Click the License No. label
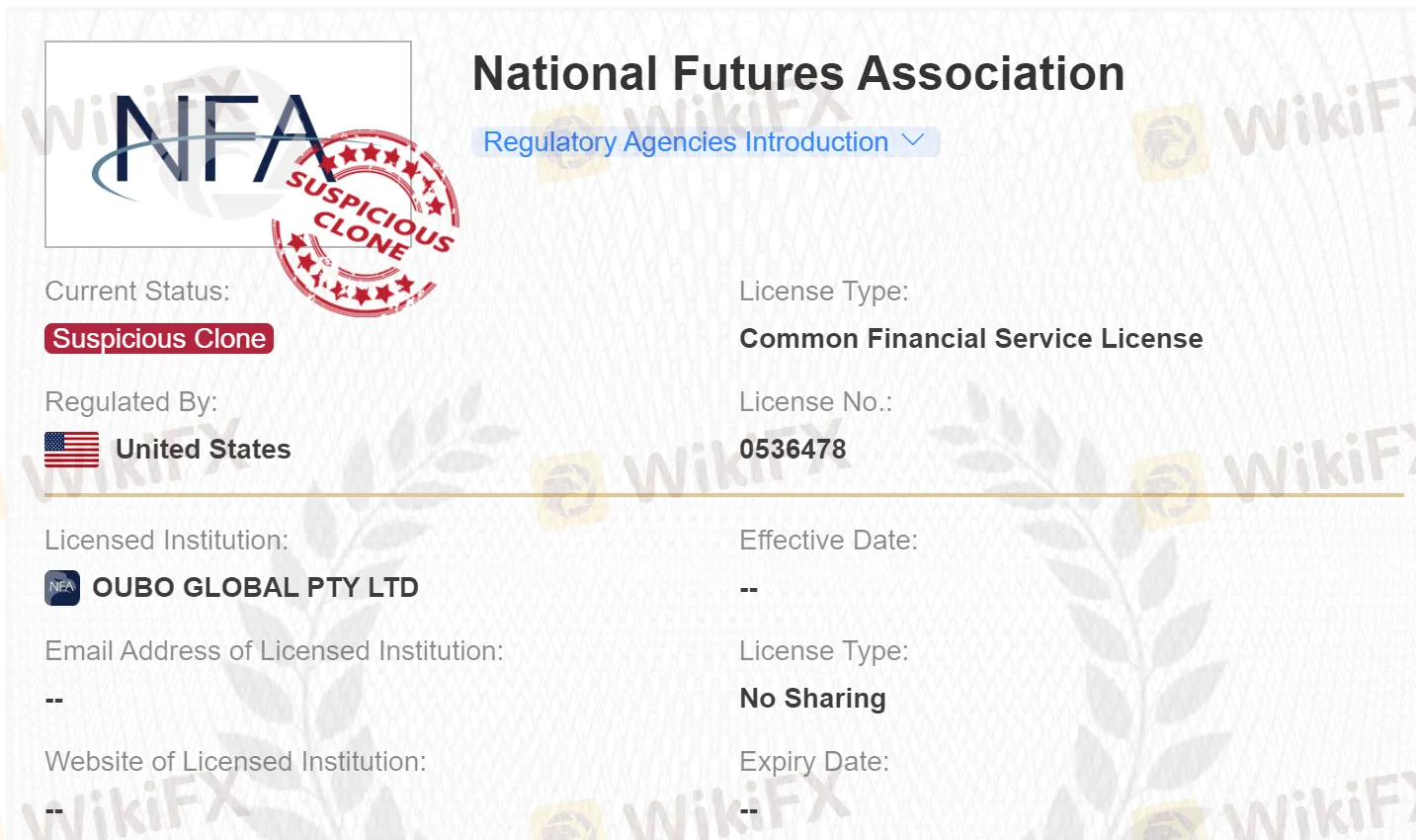Screen dimensions: 1416x840 815,402
